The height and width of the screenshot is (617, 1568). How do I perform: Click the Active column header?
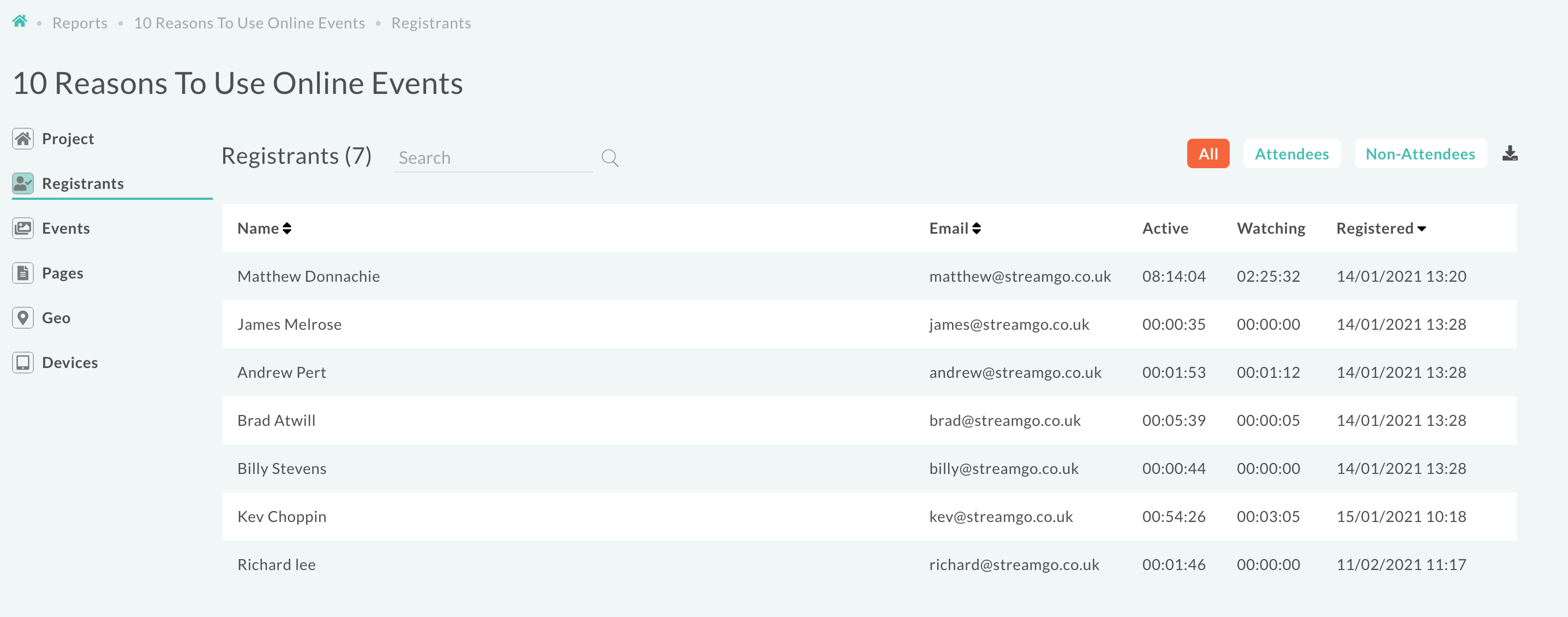click(1165, 228)
